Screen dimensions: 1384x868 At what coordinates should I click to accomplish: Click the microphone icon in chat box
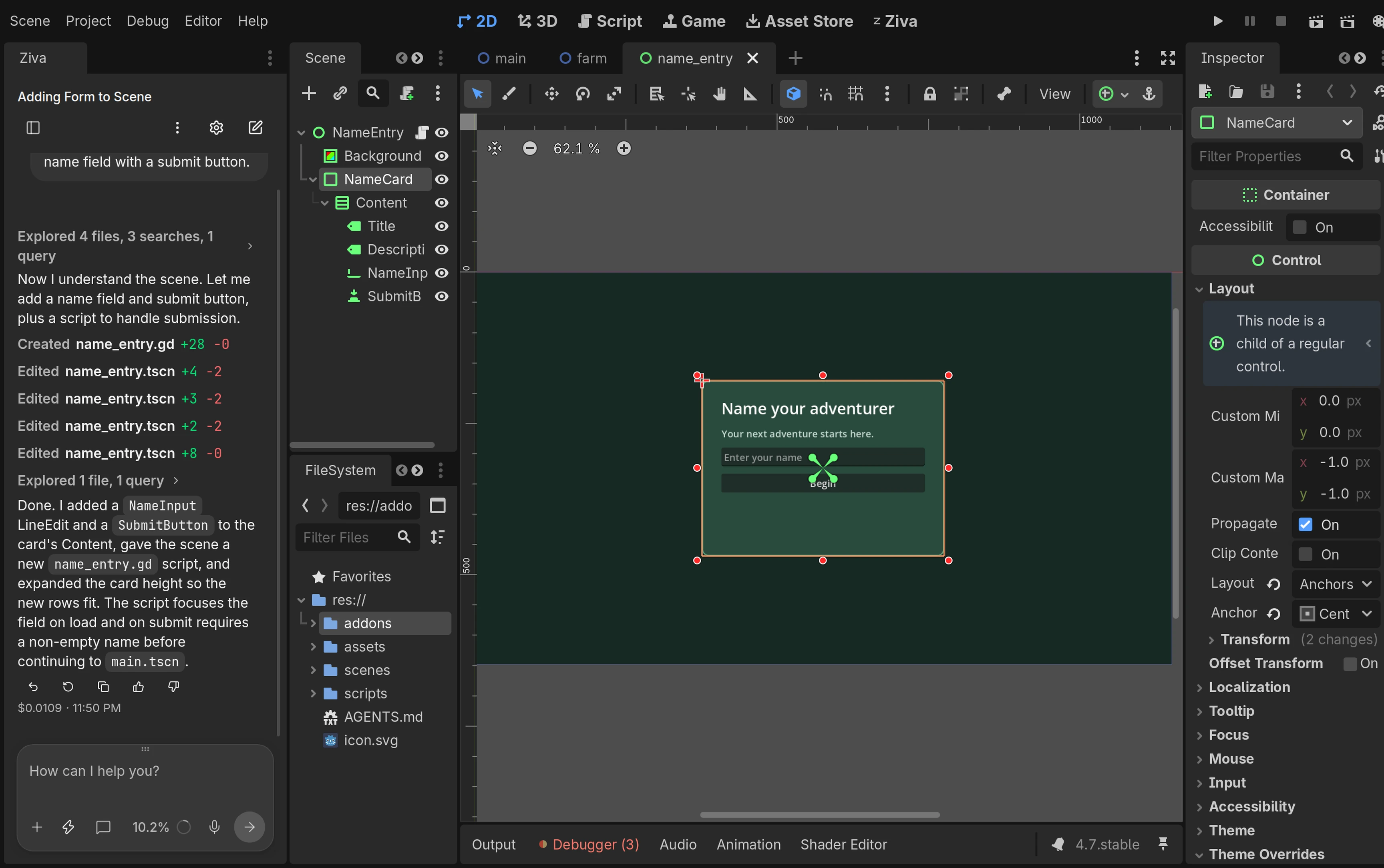[215, 827]
